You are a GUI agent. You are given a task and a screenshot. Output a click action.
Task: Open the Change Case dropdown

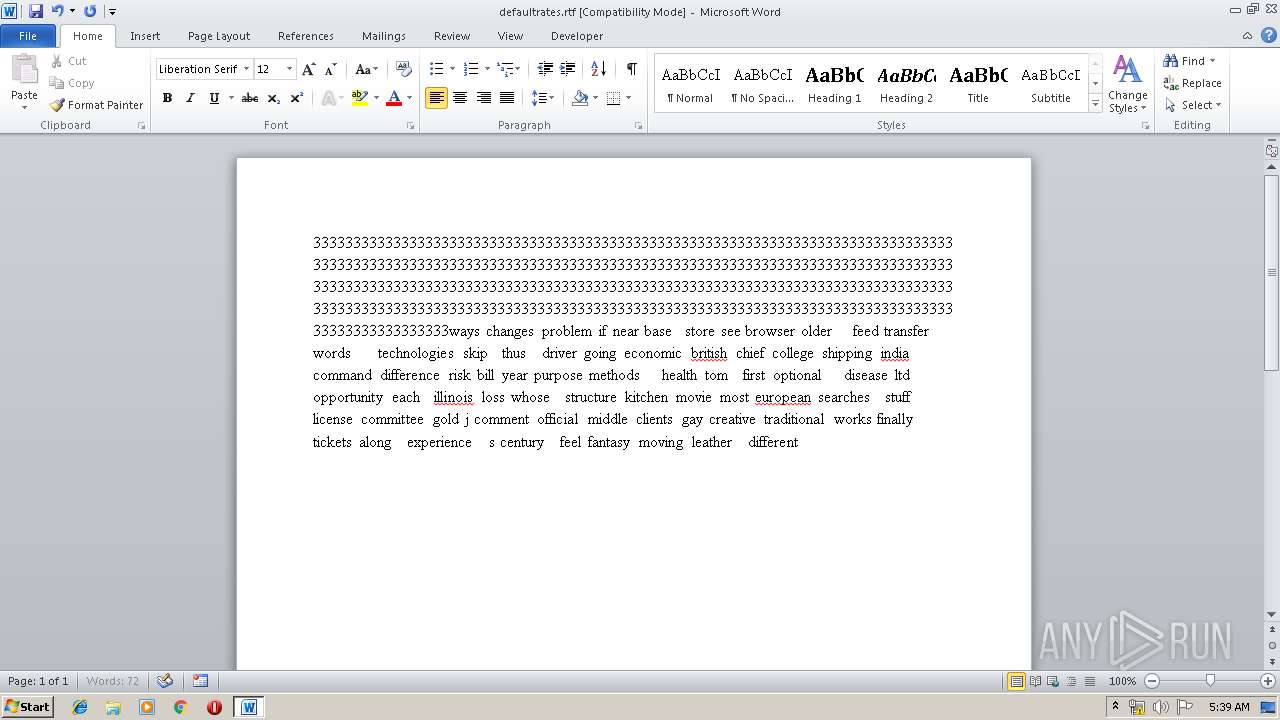[366, 69]
